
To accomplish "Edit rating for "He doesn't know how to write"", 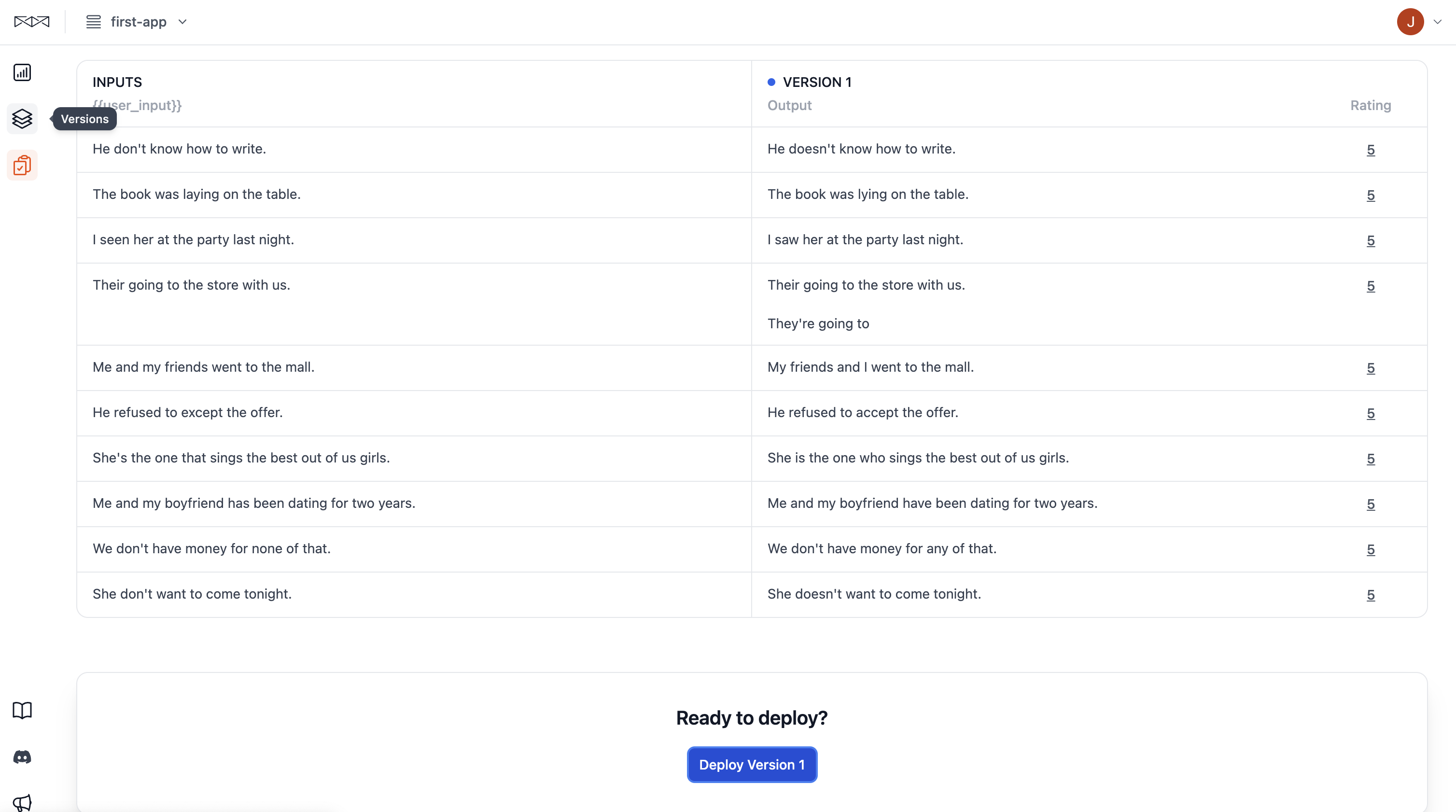I will coord(1371,150).
